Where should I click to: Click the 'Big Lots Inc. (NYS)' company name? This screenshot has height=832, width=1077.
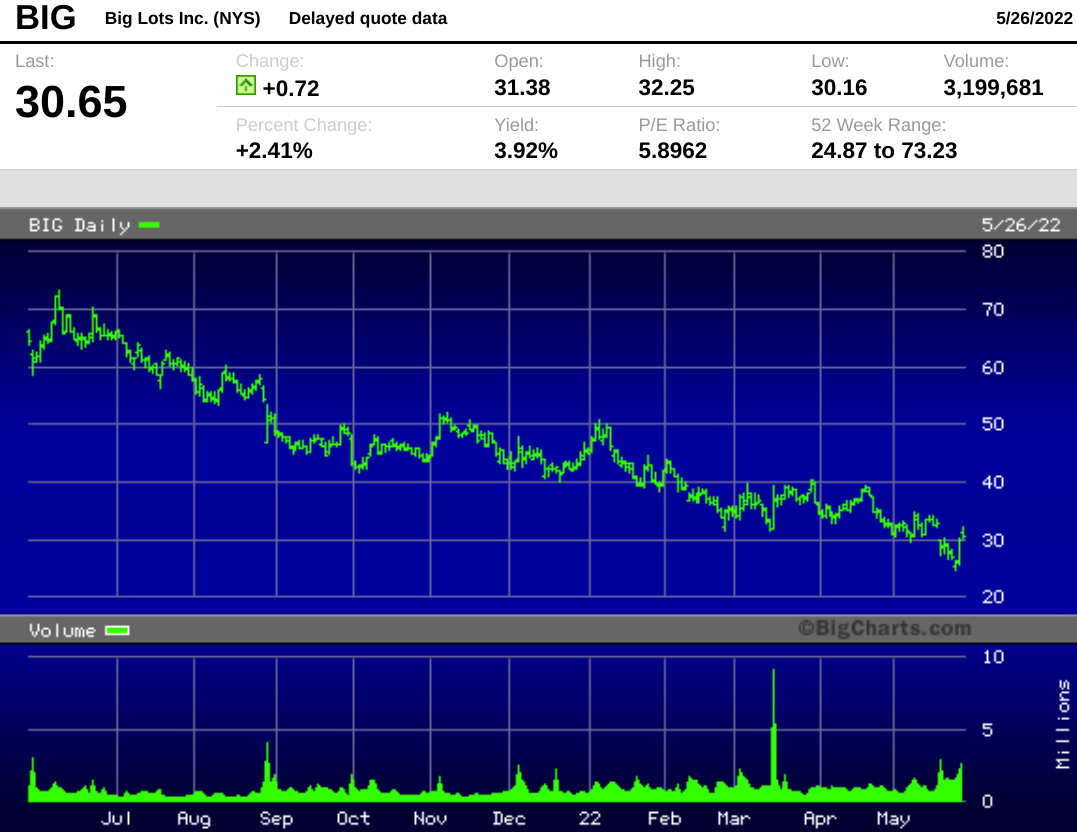coord(182,19)
